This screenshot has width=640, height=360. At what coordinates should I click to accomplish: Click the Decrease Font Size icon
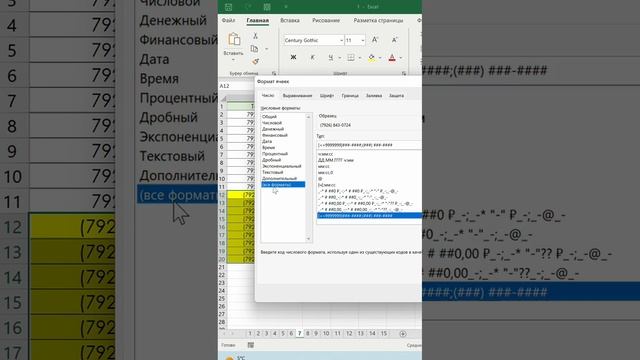coord(394,40)
